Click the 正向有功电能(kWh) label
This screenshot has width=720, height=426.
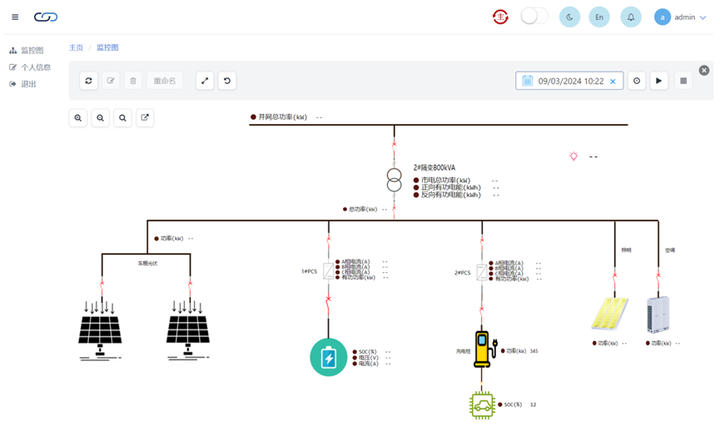click(x=450, y=187)
